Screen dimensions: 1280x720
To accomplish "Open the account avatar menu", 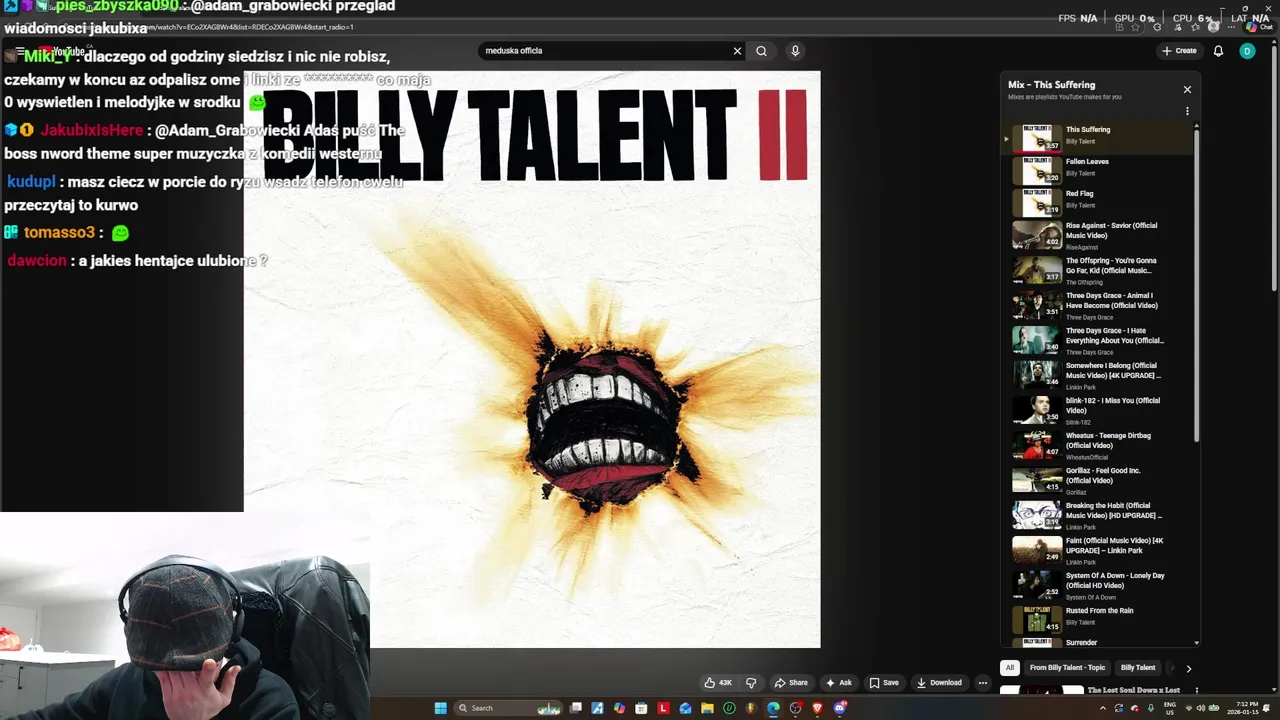I will pos(1247,51).
